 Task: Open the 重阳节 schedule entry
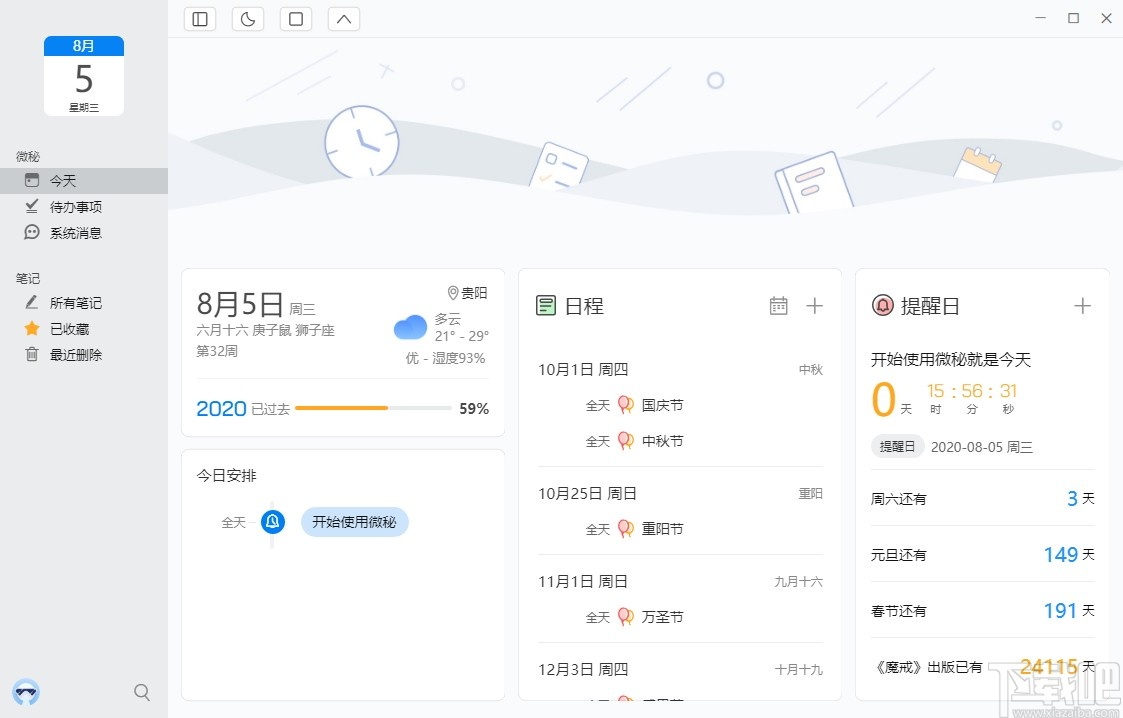click(662, 529)
